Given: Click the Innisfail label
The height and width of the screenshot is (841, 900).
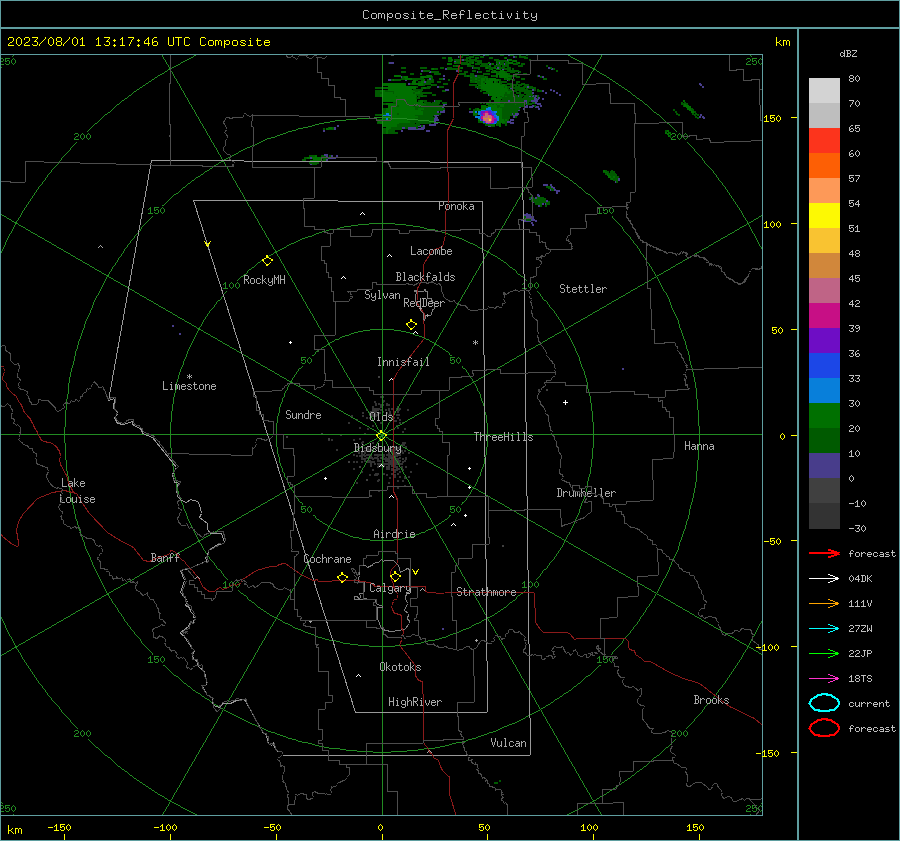Looking at the screenshot, I should click(403, 362).
